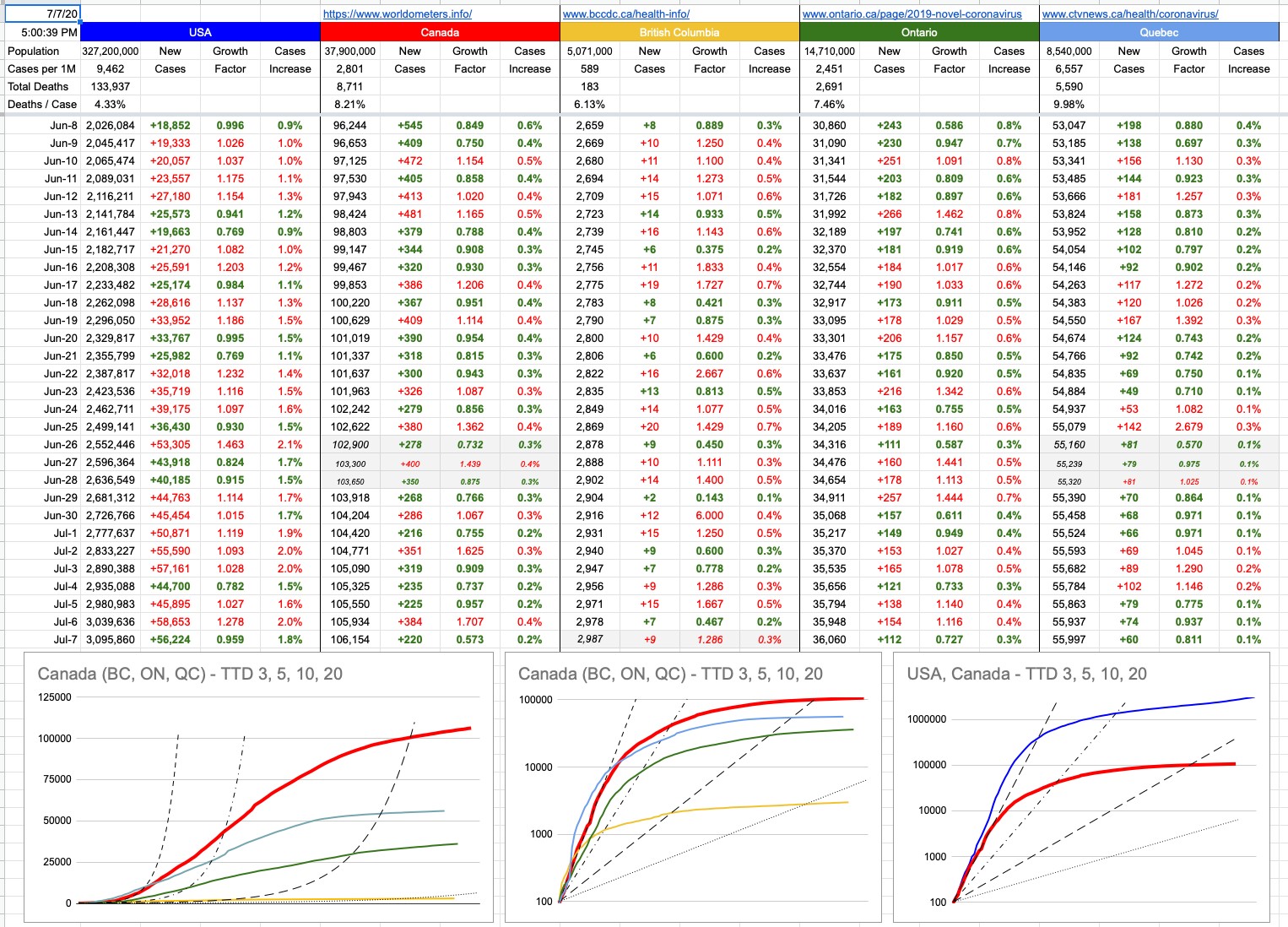This screenshot has height=927, width=1288.
Task: Select Ontario Jun-29 new cases +257
Action: 890,497
